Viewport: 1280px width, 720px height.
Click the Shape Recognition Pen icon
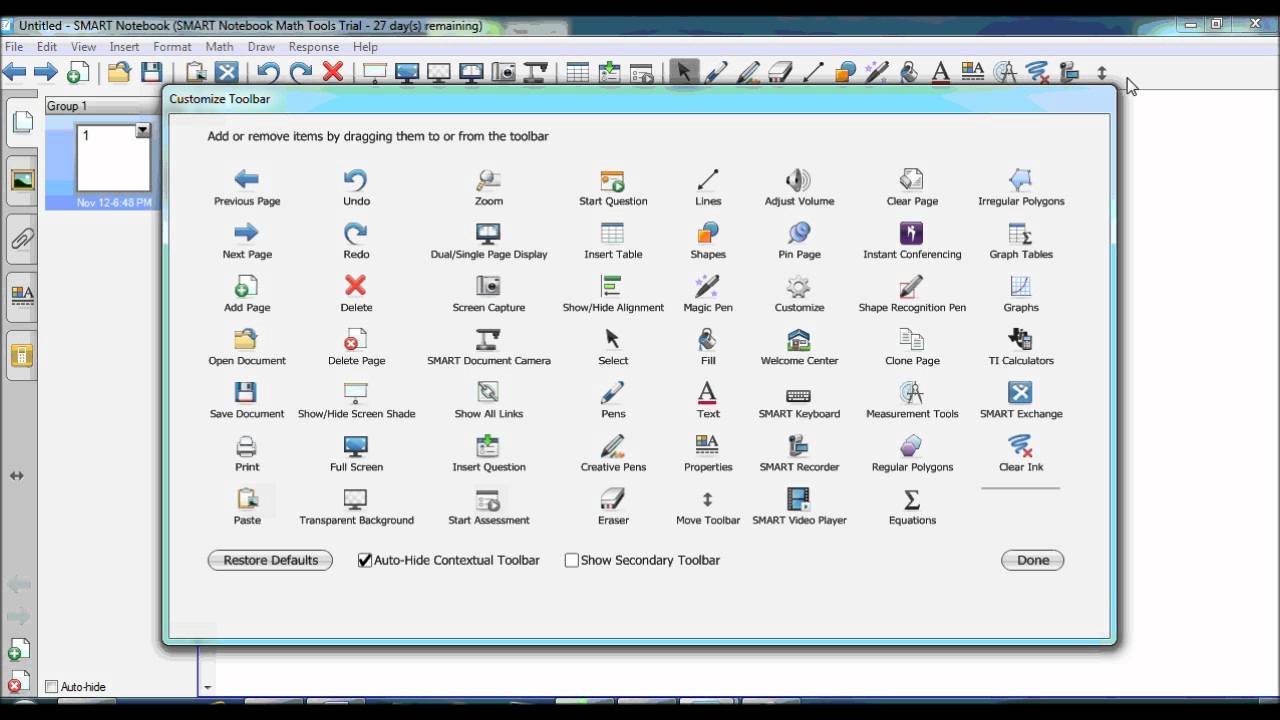(x=911, y=286)
